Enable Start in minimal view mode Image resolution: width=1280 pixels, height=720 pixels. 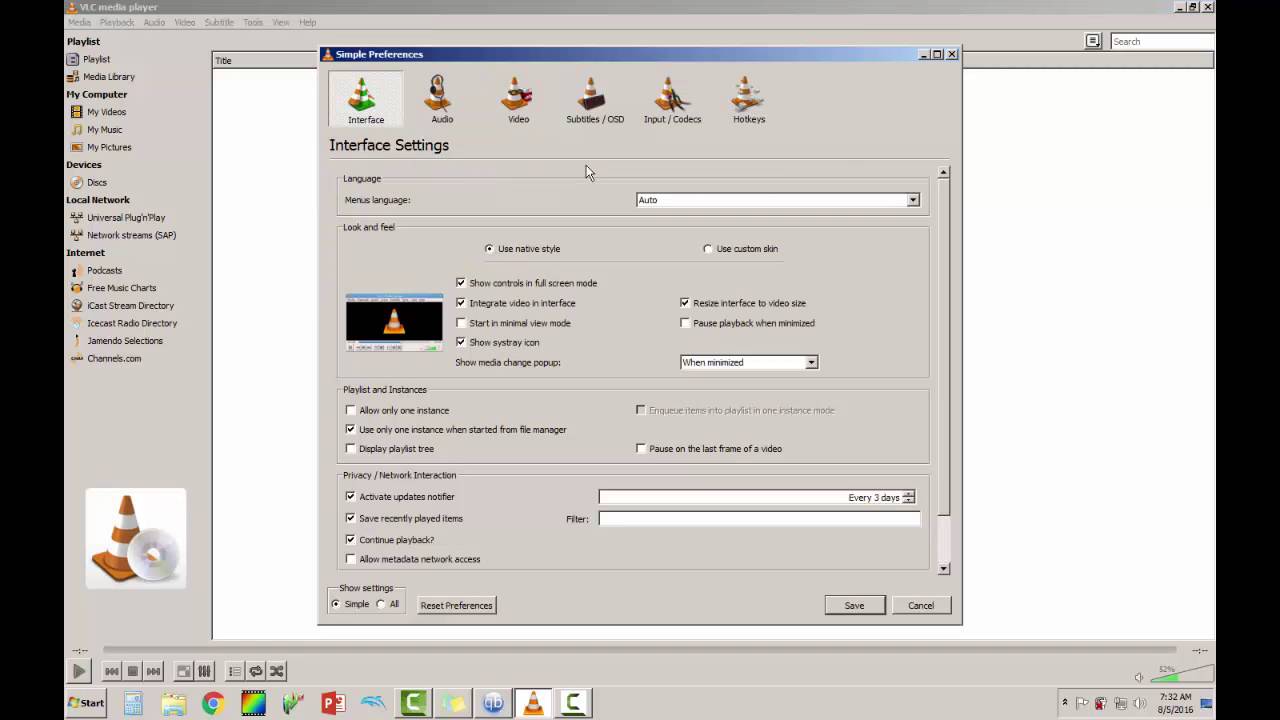coord(461,323)
